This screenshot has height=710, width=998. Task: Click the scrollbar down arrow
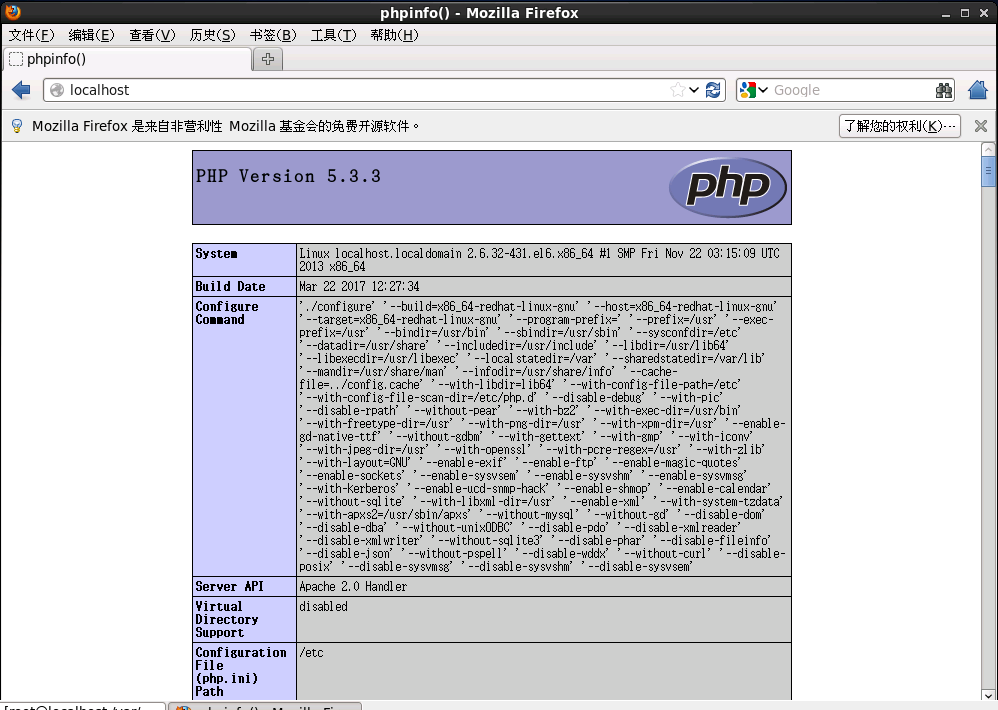[x=988, y=695]
